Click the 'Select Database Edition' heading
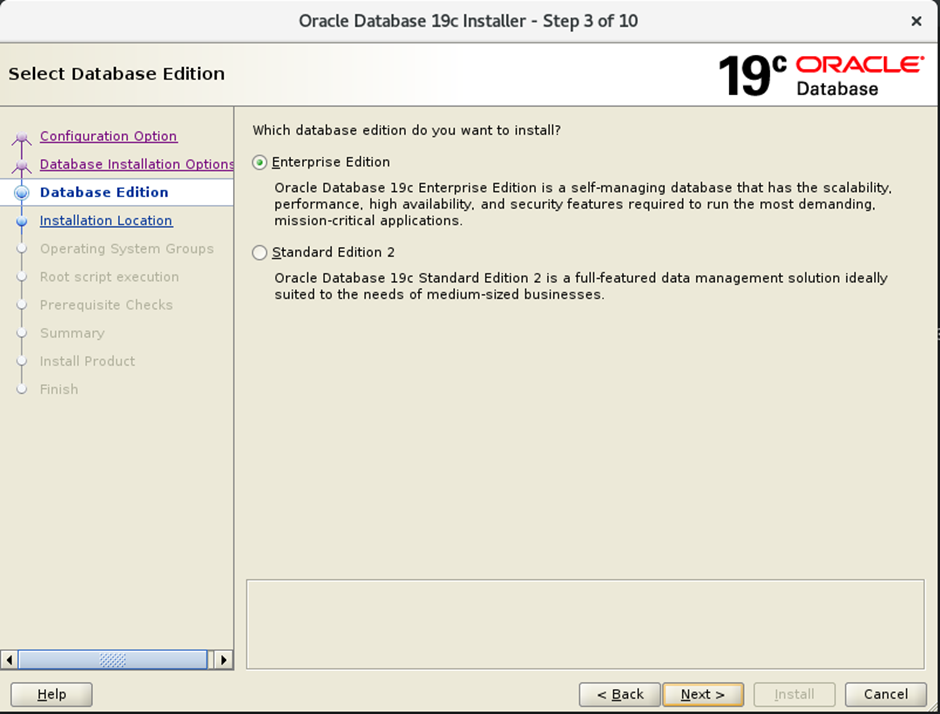Viewport: 940px width, 714px height. tap(116, 74)
